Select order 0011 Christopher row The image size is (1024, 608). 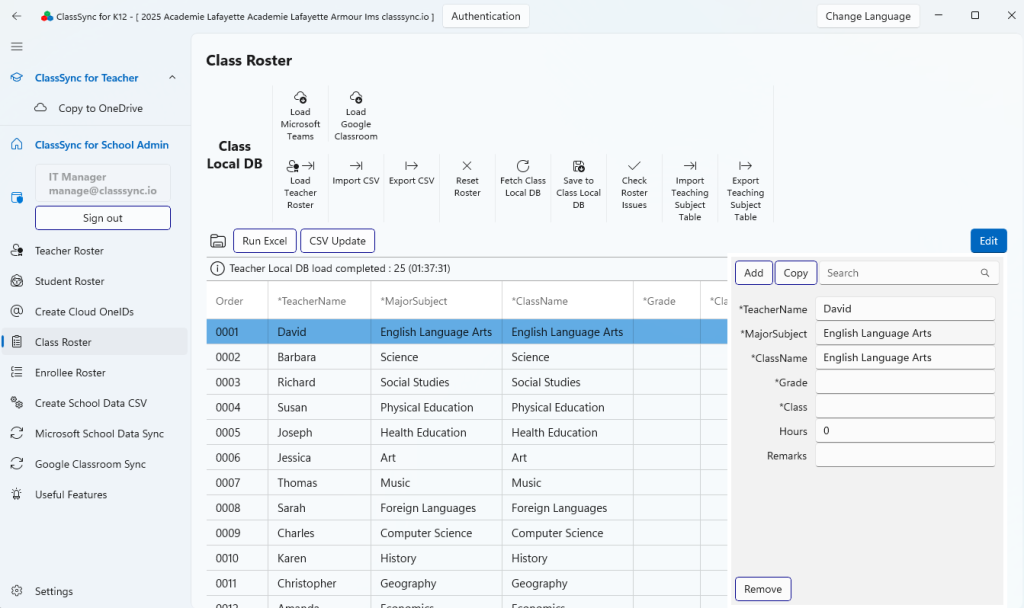coord(467,583)
